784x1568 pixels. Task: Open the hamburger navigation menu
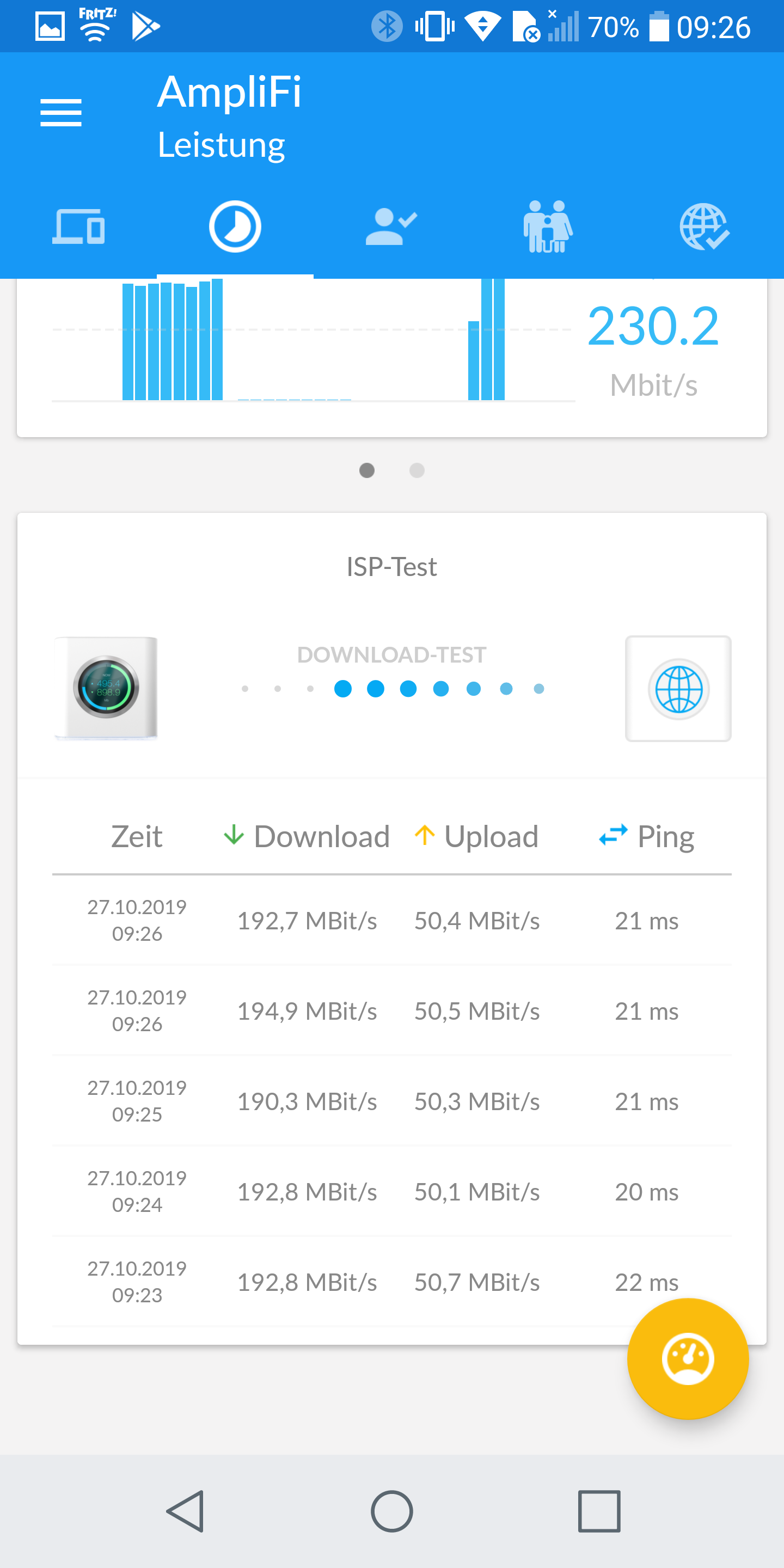[61, 113]
